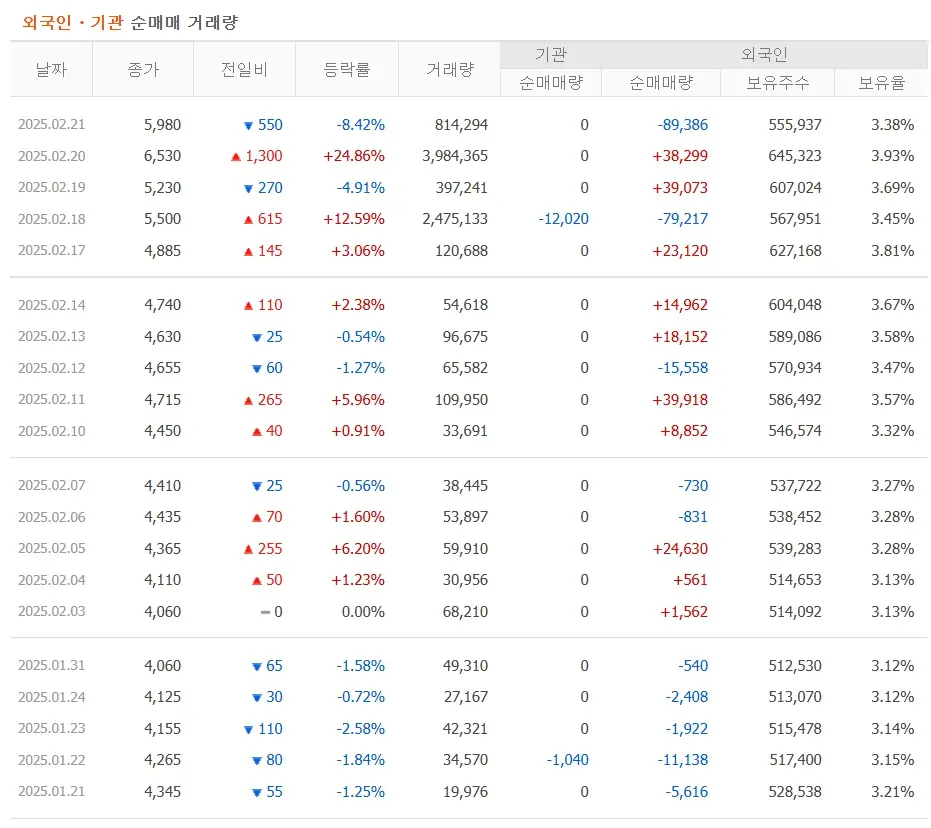Sort by the 보유율 column
This screenshot has height=828, width=931.
pos(884,82)
